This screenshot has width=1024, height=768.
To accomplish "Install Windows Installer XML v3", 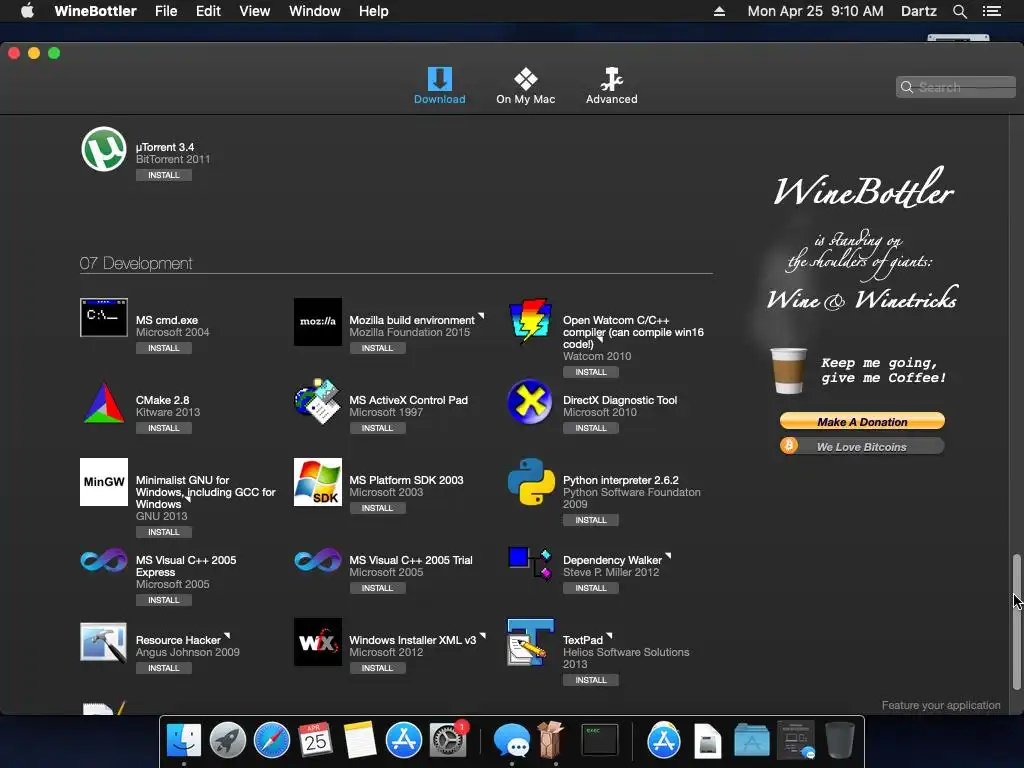I will click(377, 668).
